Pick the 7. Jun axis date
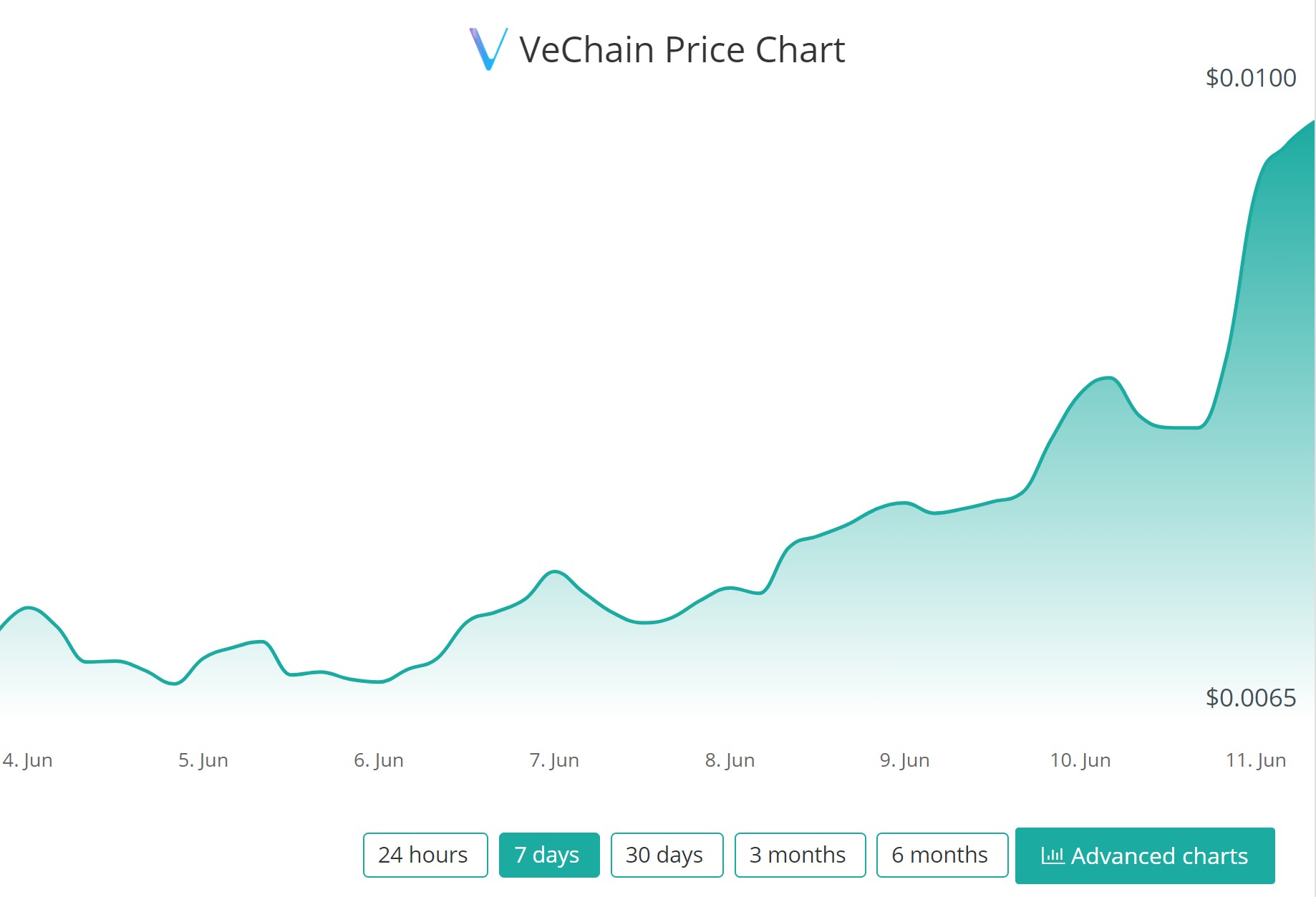Image resolution: width=1316 pixels, height=897 pixels. click(x=554, y=760)
